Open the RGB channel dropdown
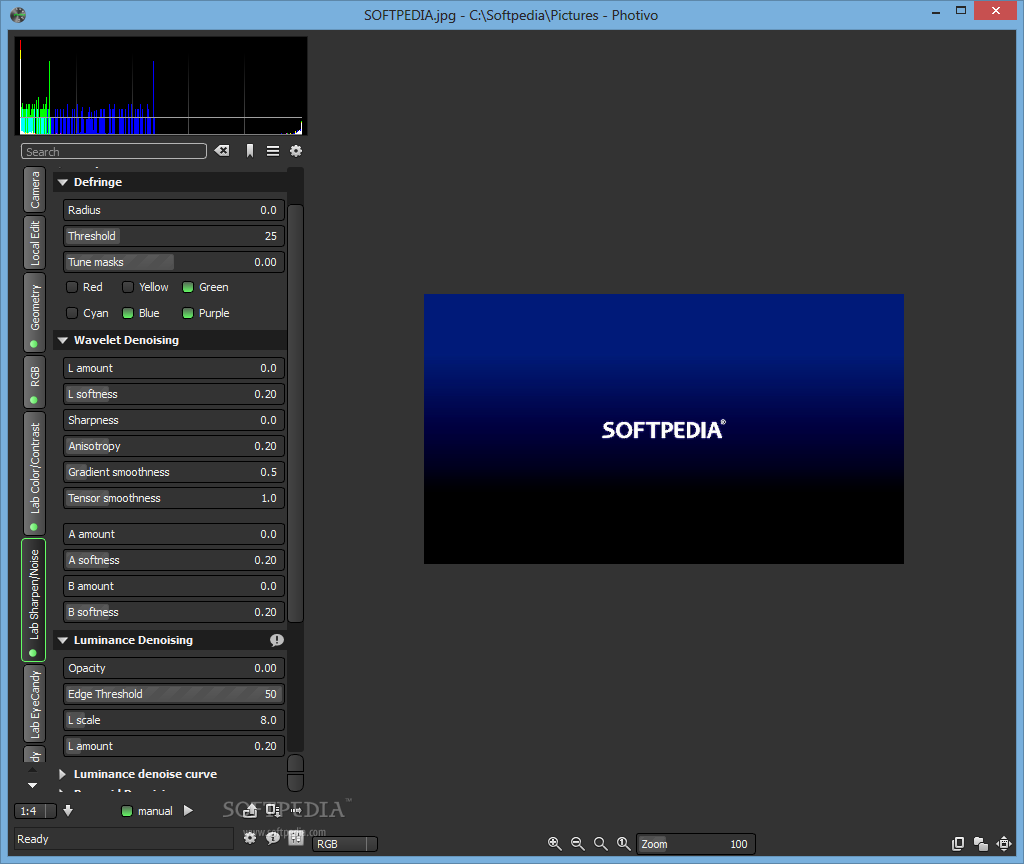 pos(345,844)
